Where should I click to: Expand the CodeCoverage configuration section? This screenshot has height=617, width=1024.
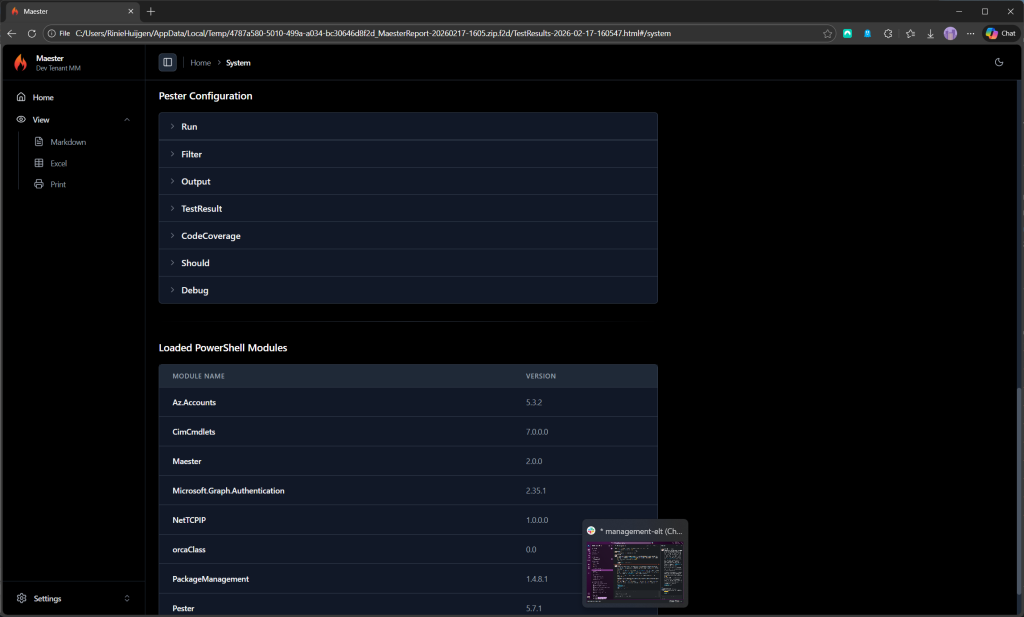[408, 236]
